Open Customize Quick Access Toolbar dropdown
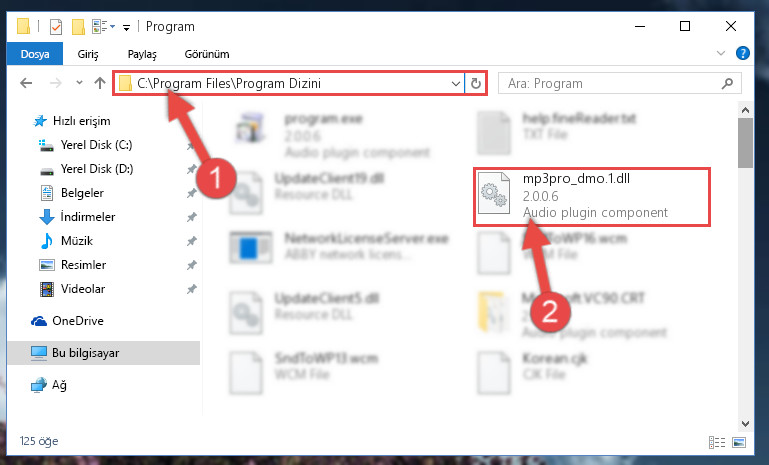This screenshot has height=465, width=769. (127, 27)
